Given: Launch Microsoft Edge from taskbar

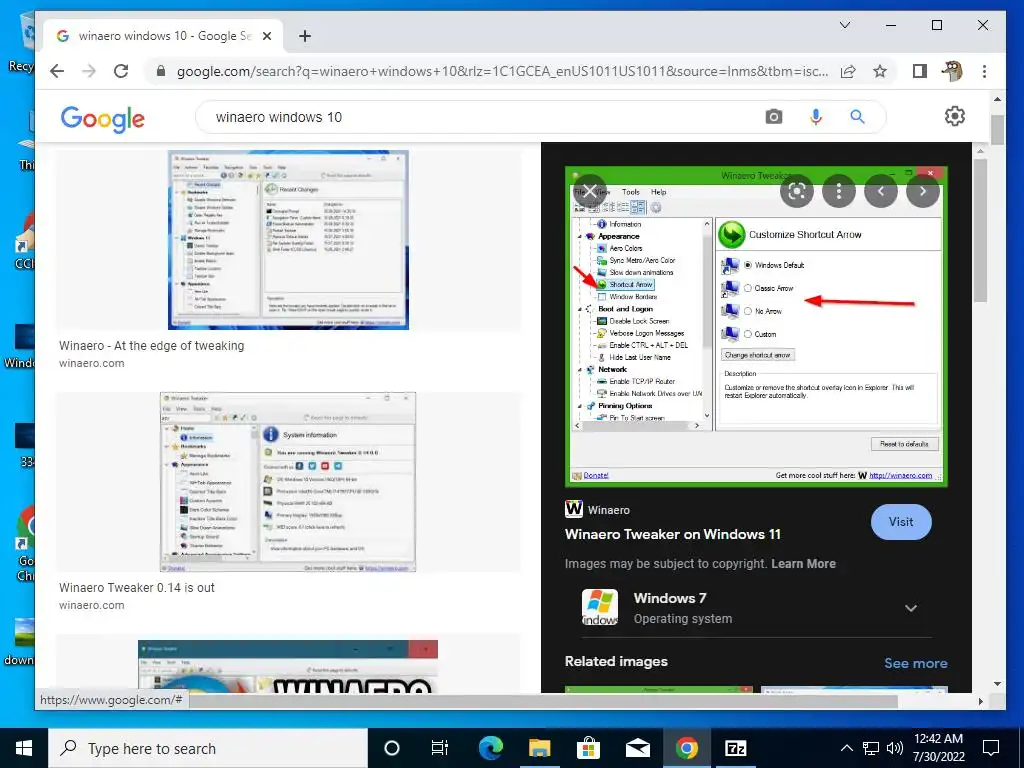Looking at the screenshot, I should pyautogui.click(x=490, y=748).
